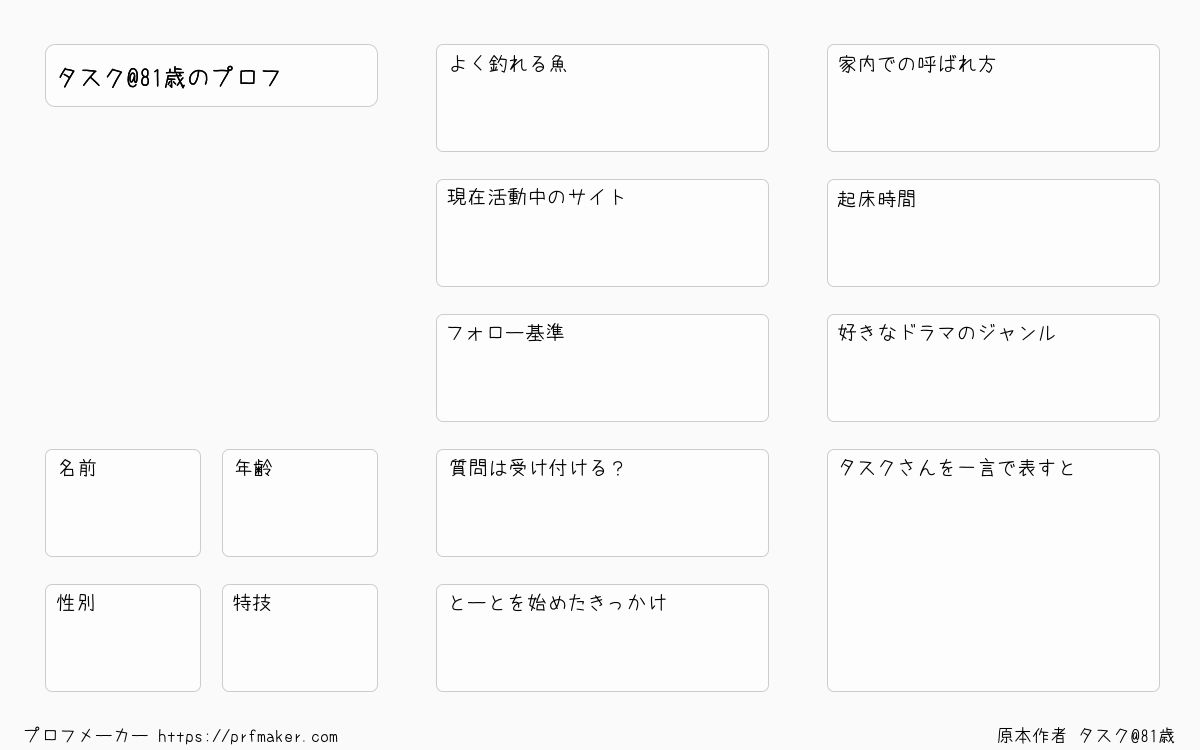
Task: Click the 質問は受け付ける？ box
Action: [602, 503]
